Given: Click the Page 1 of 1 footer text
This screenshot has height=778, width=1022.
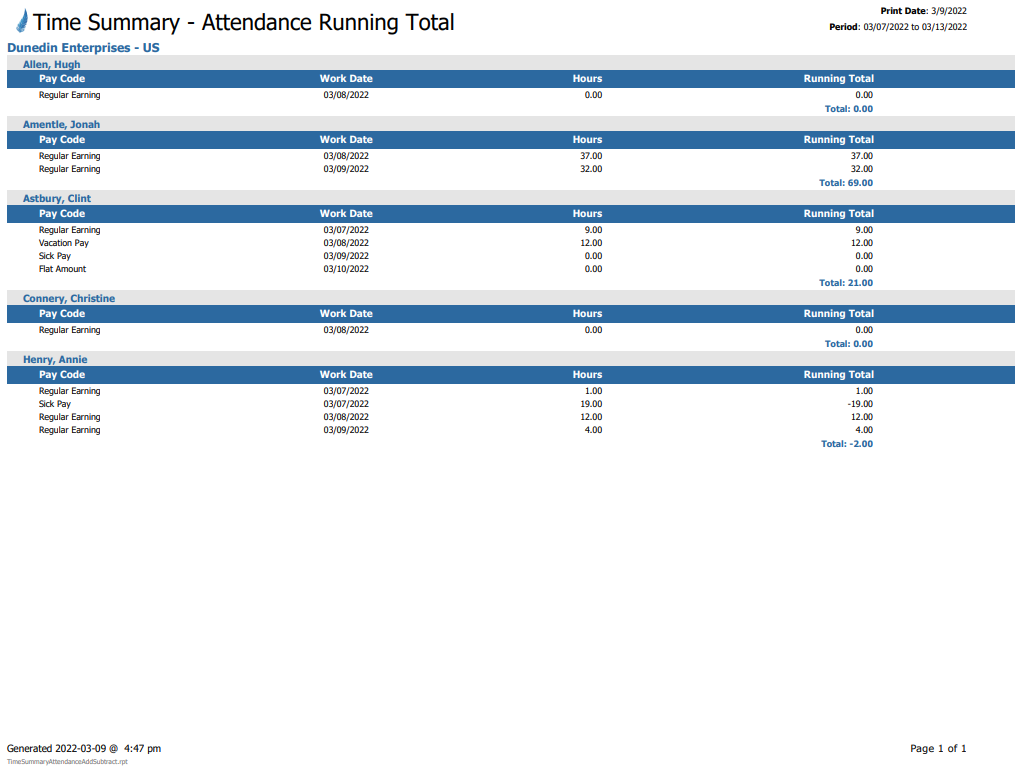Looking at the screenshot, I should point(938,748).
